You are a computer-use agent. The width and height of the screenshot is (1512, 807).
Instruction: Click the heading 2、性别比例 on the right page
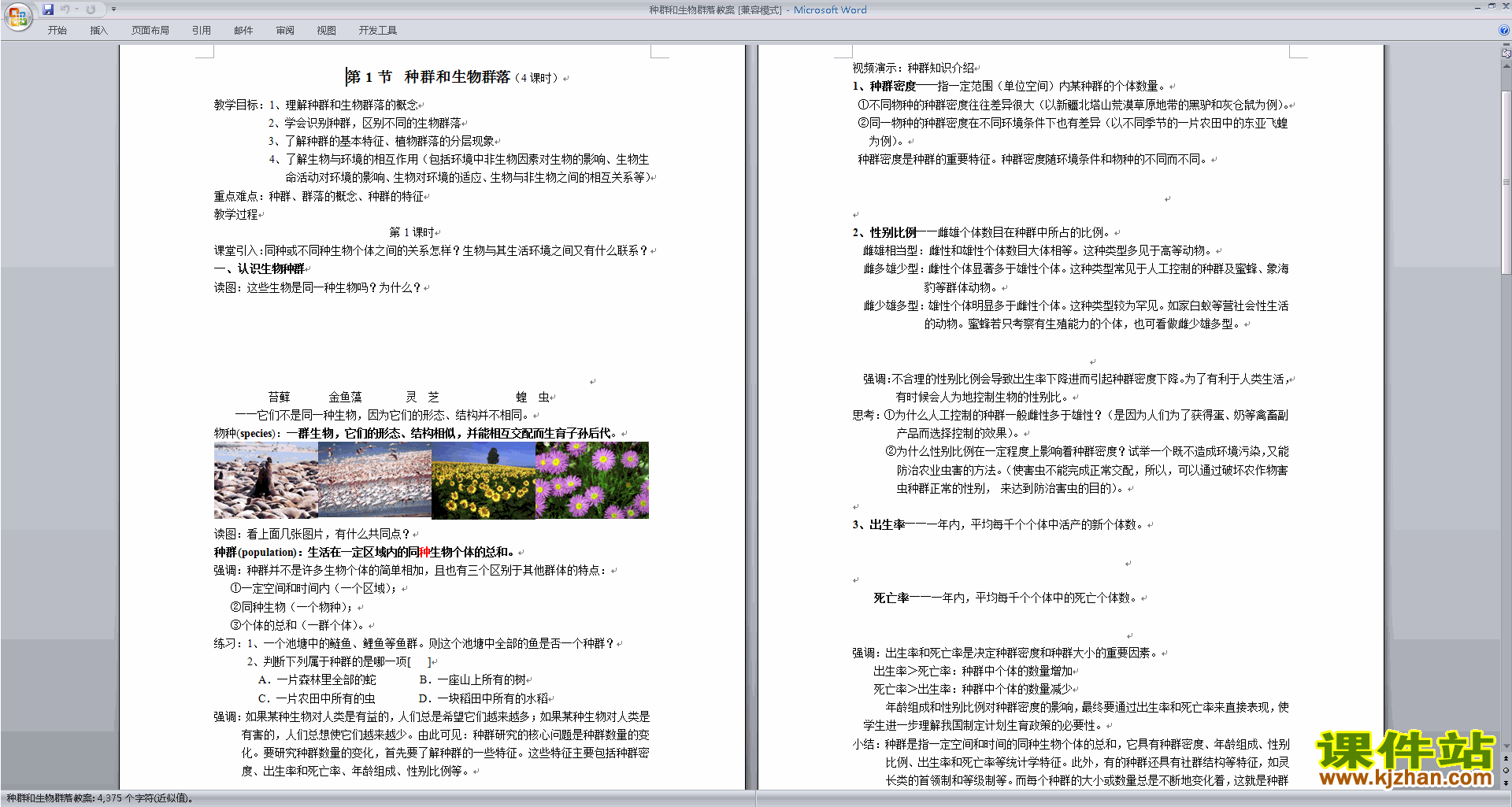click(x=884, y=233)
